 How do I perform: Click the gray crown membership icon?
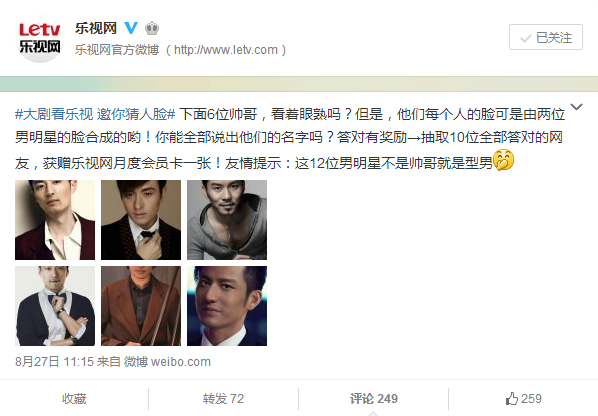point(152,28)
